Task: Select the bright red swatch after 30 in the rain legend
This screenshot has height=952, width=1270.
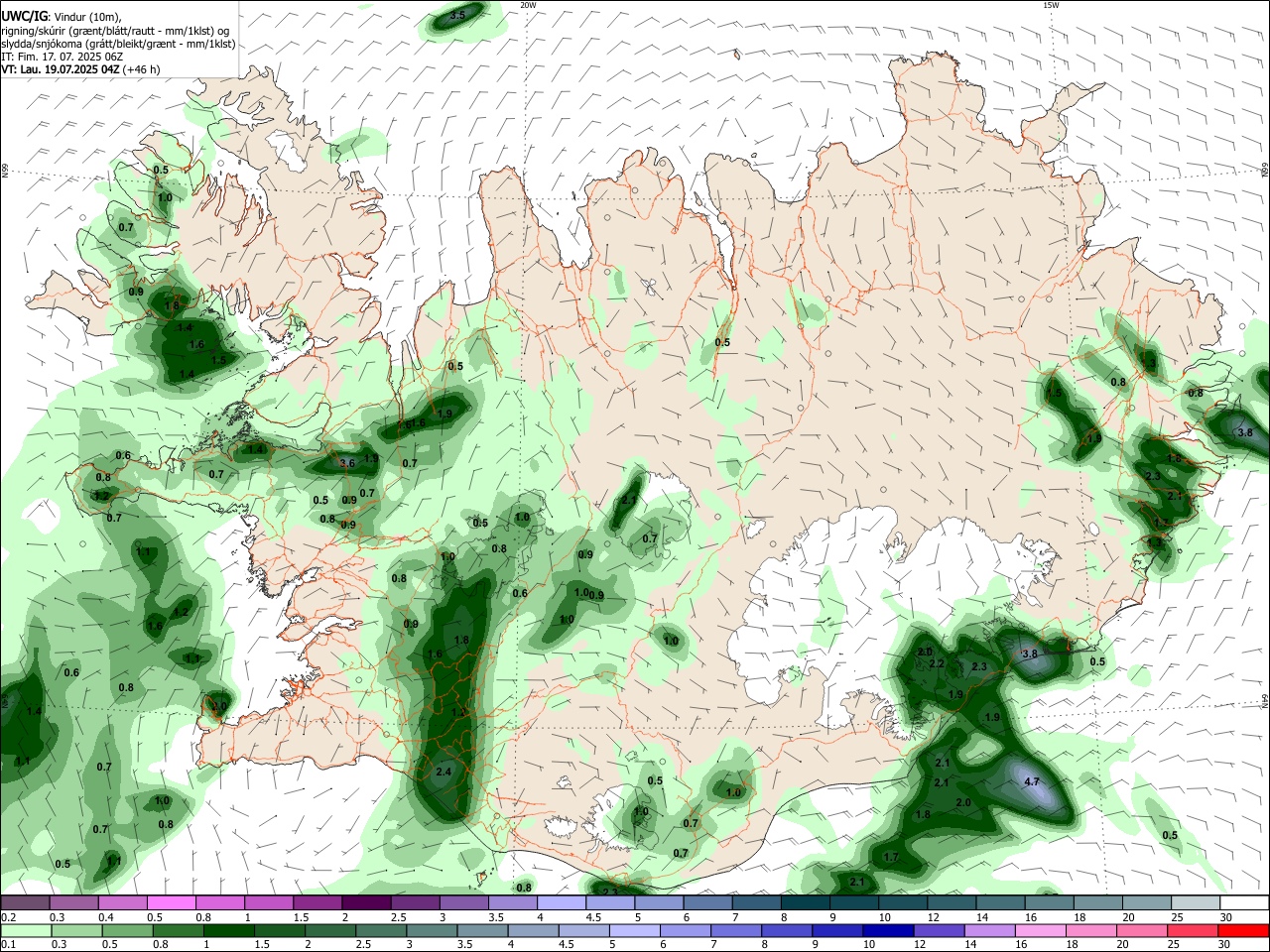Action: click(x=1242, y=930)
